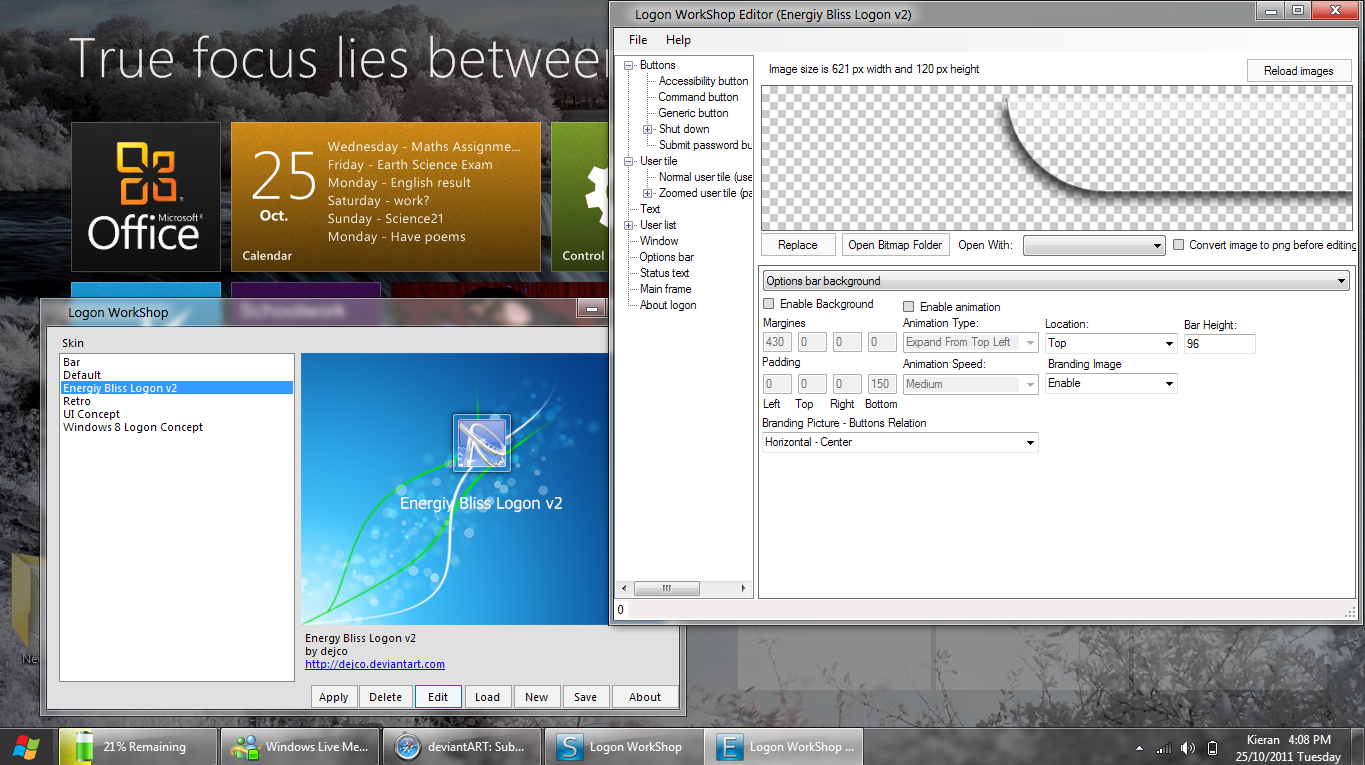Expand the Shut down tree node

(648, 129)
